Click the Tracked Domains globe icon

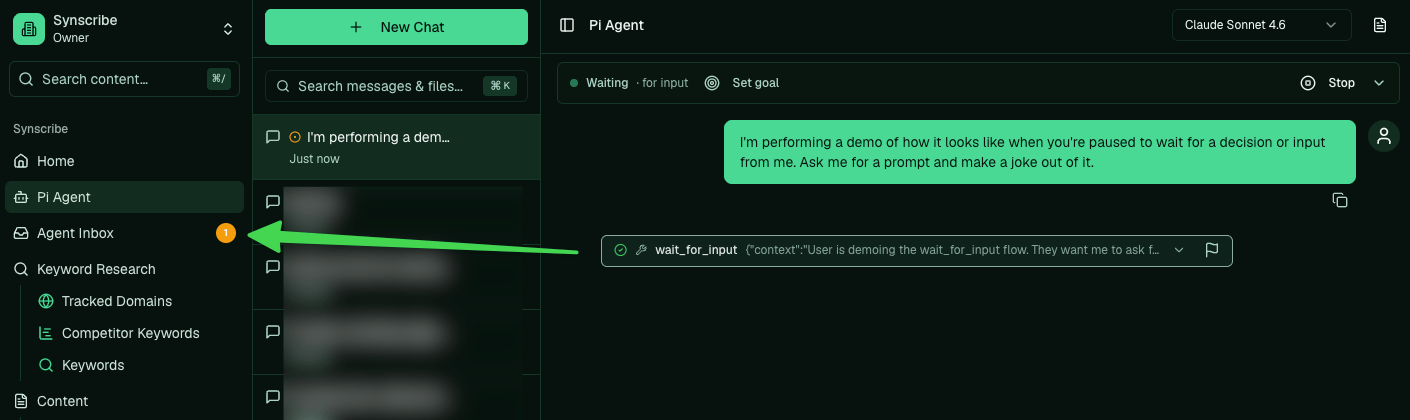click(46, 301)
